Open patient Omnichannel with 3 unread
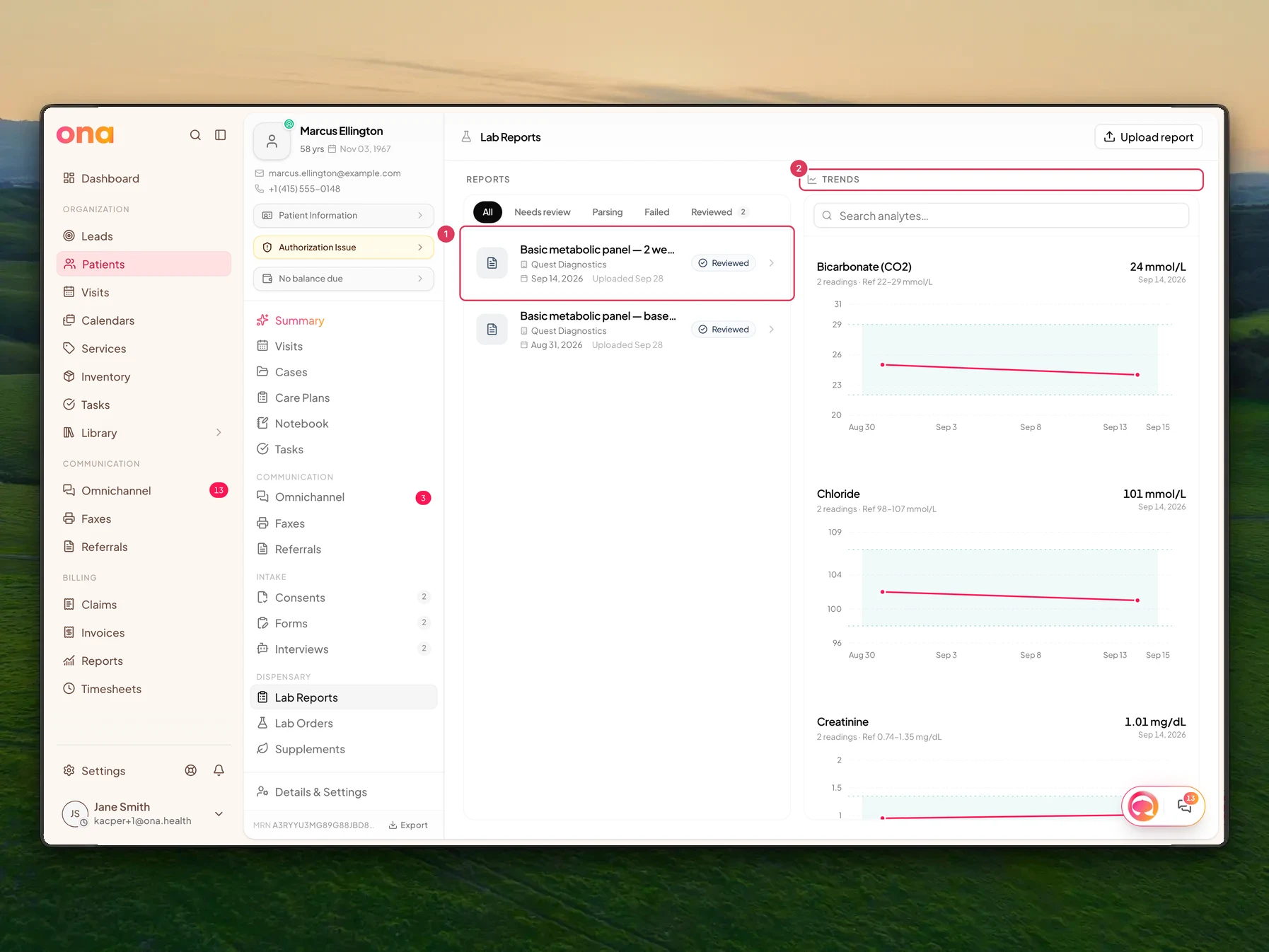Screen dimensions: 1269x952 click(344, 497)
